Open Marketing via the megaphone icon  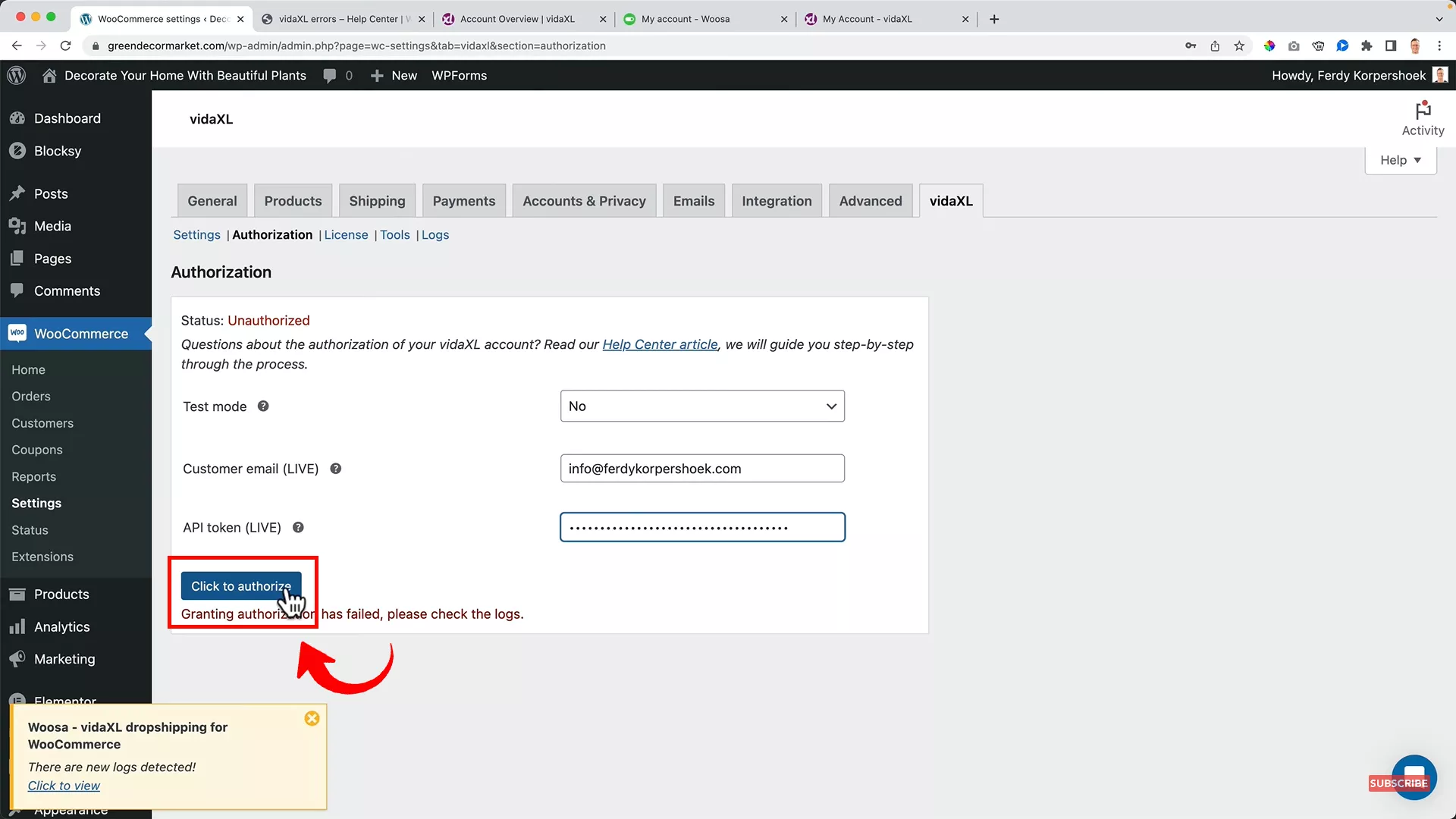18,659
